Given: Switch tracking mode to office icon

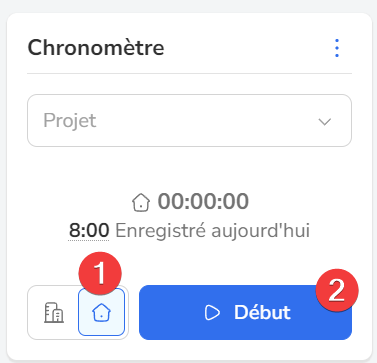Looking at the screenshot, I should pyautogui.click(x=54, y=312).
